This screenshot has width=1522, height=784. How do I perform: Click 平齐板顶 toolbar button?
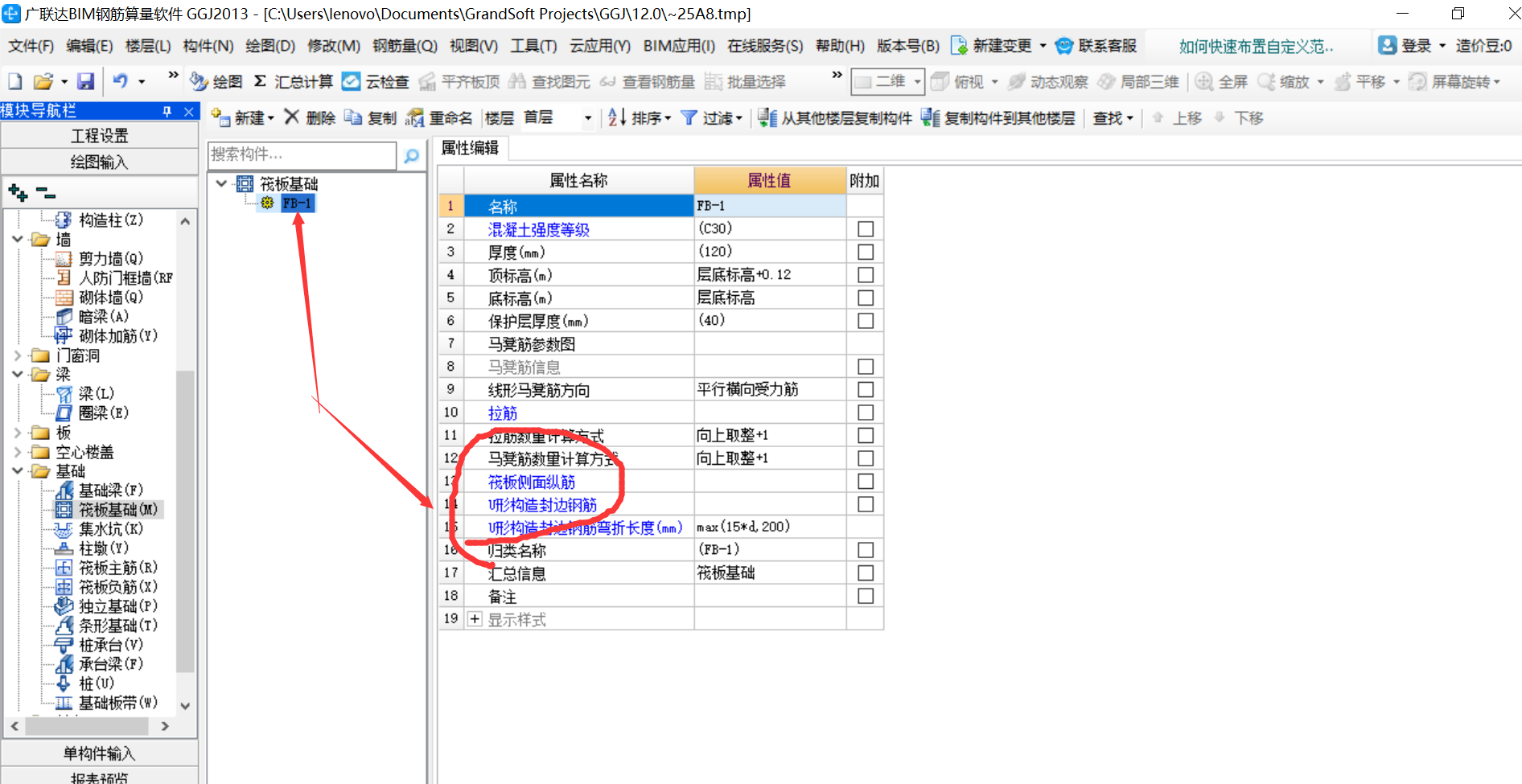[x=459, y=81]
